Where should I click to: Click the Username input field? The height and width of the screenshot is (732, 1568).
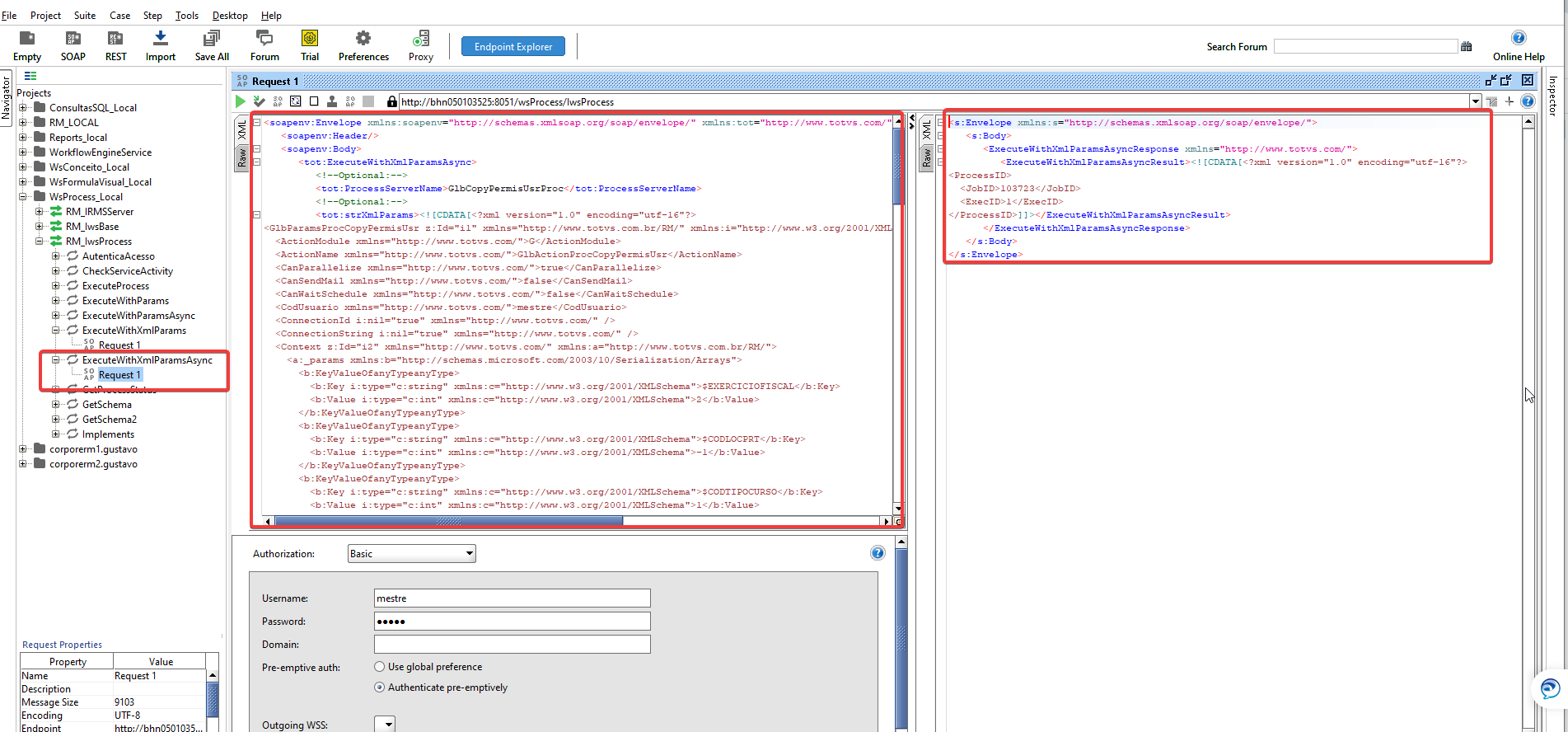[x=512, y=598]
